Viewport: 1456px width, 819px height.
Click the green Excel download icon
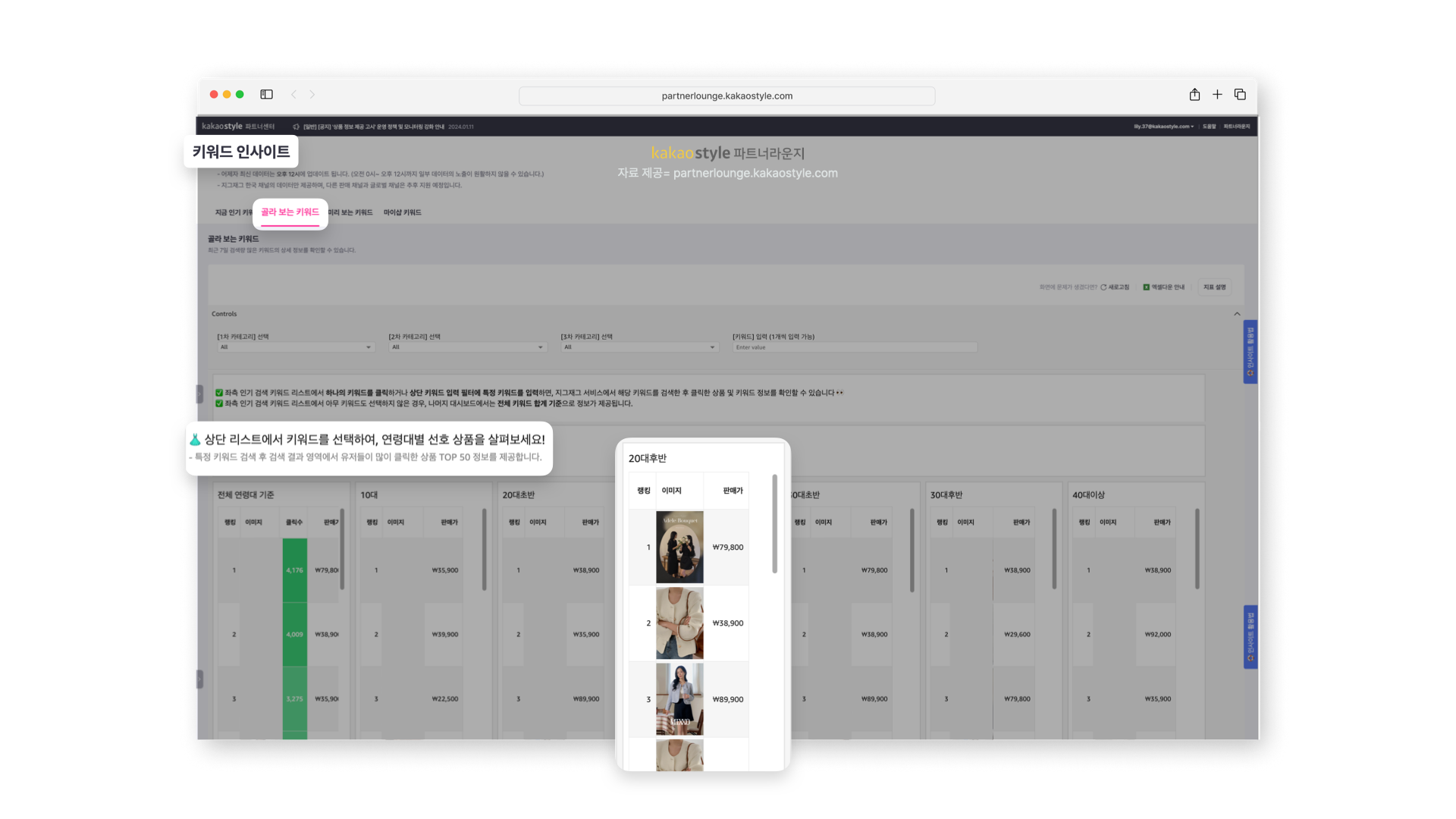[x=1146, y=287]
